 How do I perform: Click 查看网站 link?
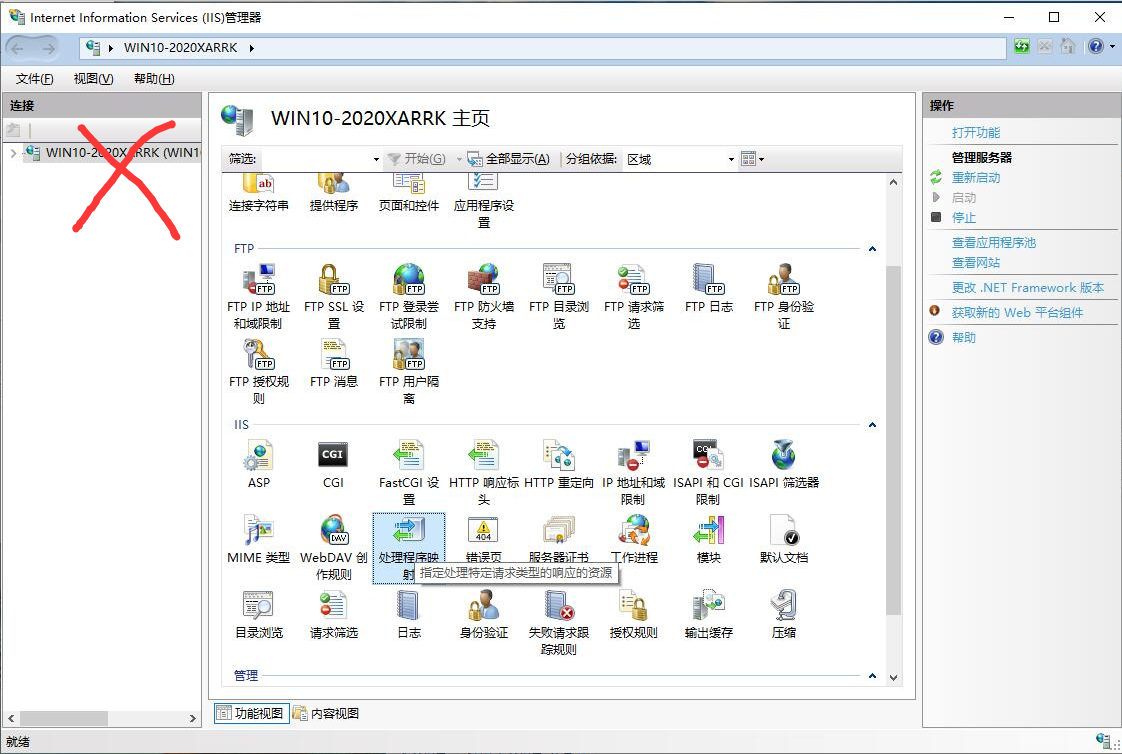coord(975,263)
